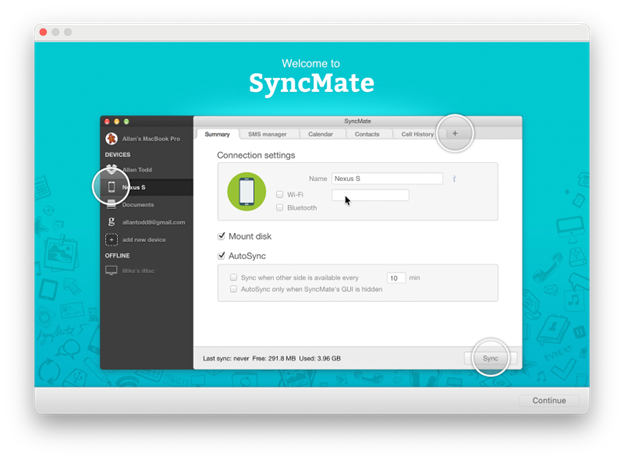Click the Documents drive icon
The image size is (624, 460).
click(x=111, y=204)
